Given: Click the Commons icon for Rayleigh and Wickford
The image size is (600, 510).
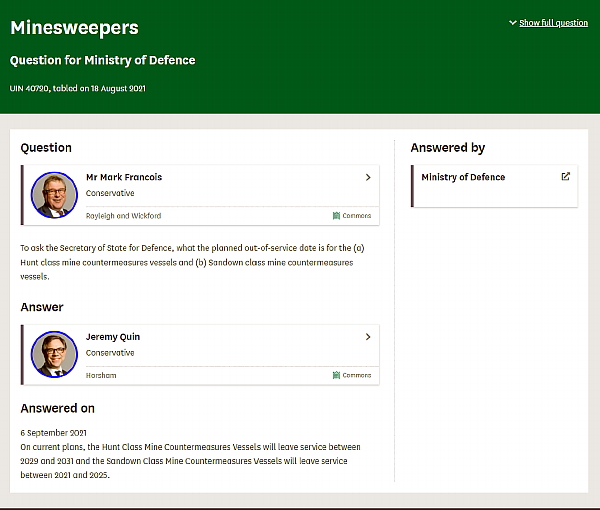Looking at the screenshot, I should (336, 216).
